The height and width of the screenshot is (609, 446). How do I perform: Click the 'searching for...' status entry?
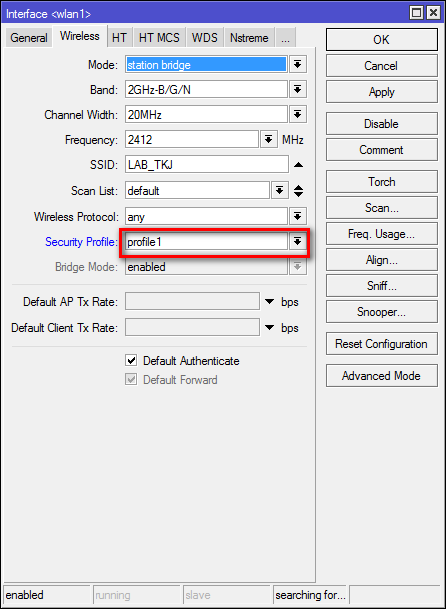tap(309, 595)
